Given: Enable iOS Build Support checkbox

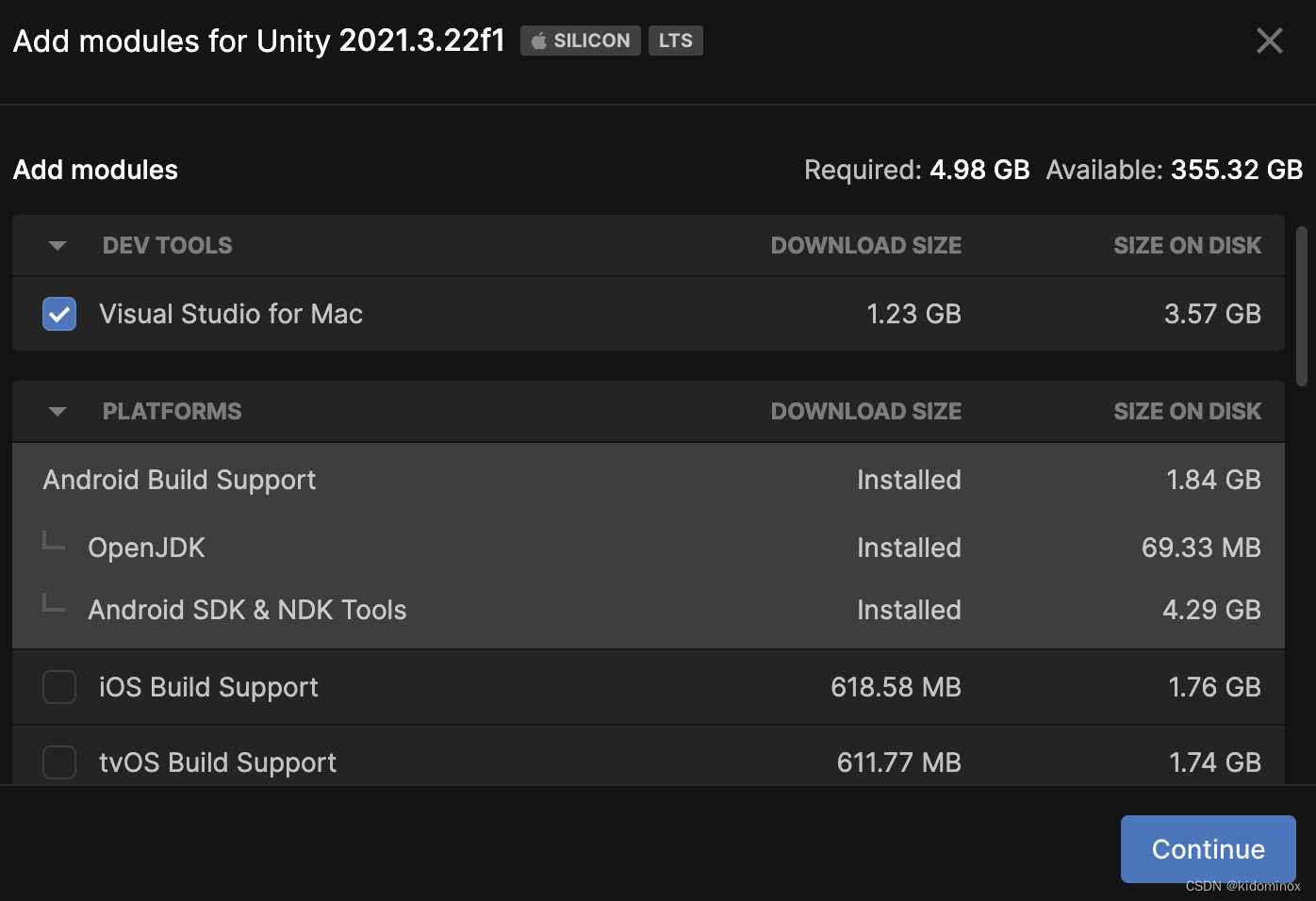Looking at the screenshot, I should [x=59, y=687].
